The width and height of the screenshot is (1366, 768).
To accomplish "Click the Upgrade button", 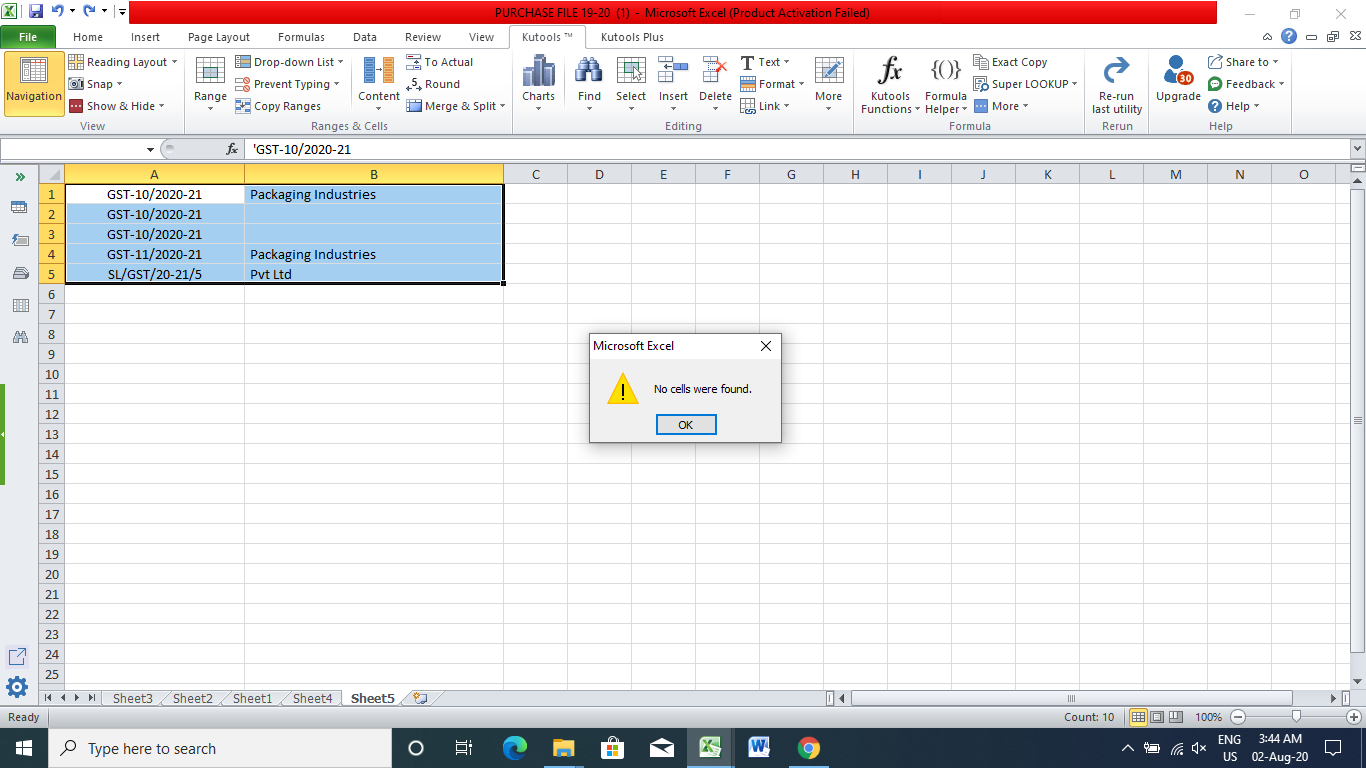I will tap(1178, 80).
